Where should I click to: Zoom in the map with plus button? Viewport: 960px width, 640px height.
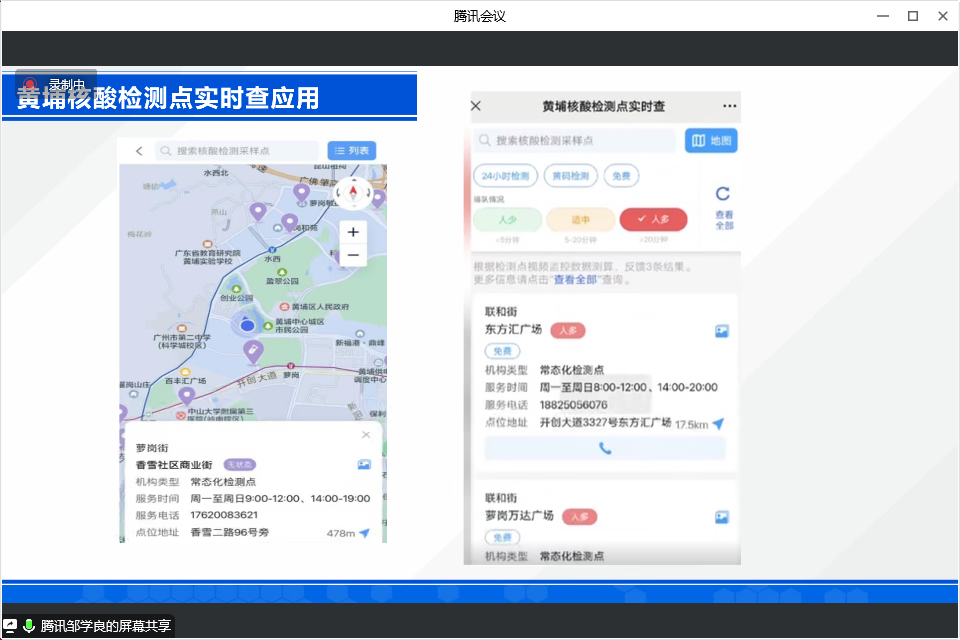point(353,232)
